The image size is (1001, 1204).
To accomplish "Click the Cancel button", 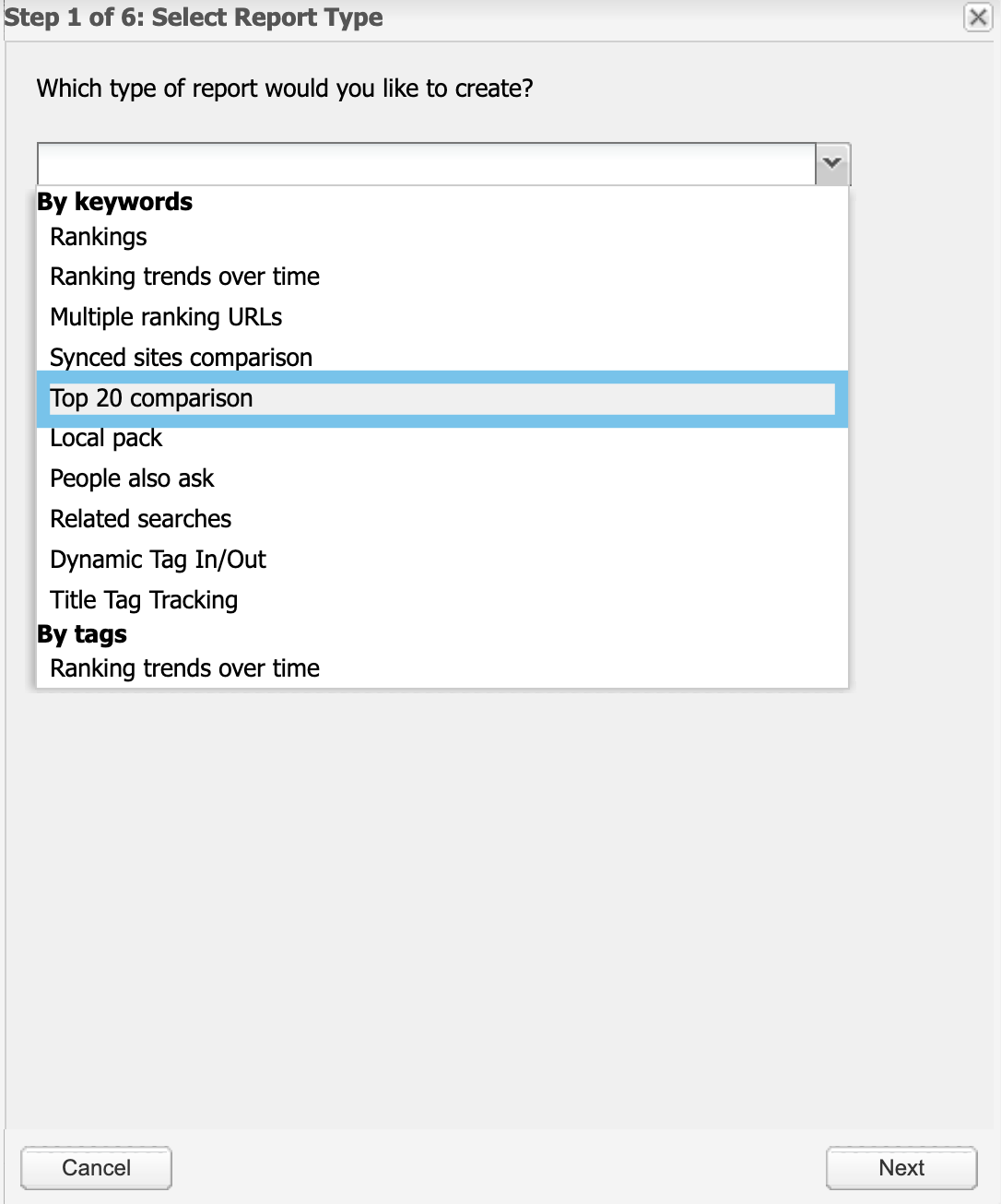I will pyautogui.click(x=96, y=1168).
